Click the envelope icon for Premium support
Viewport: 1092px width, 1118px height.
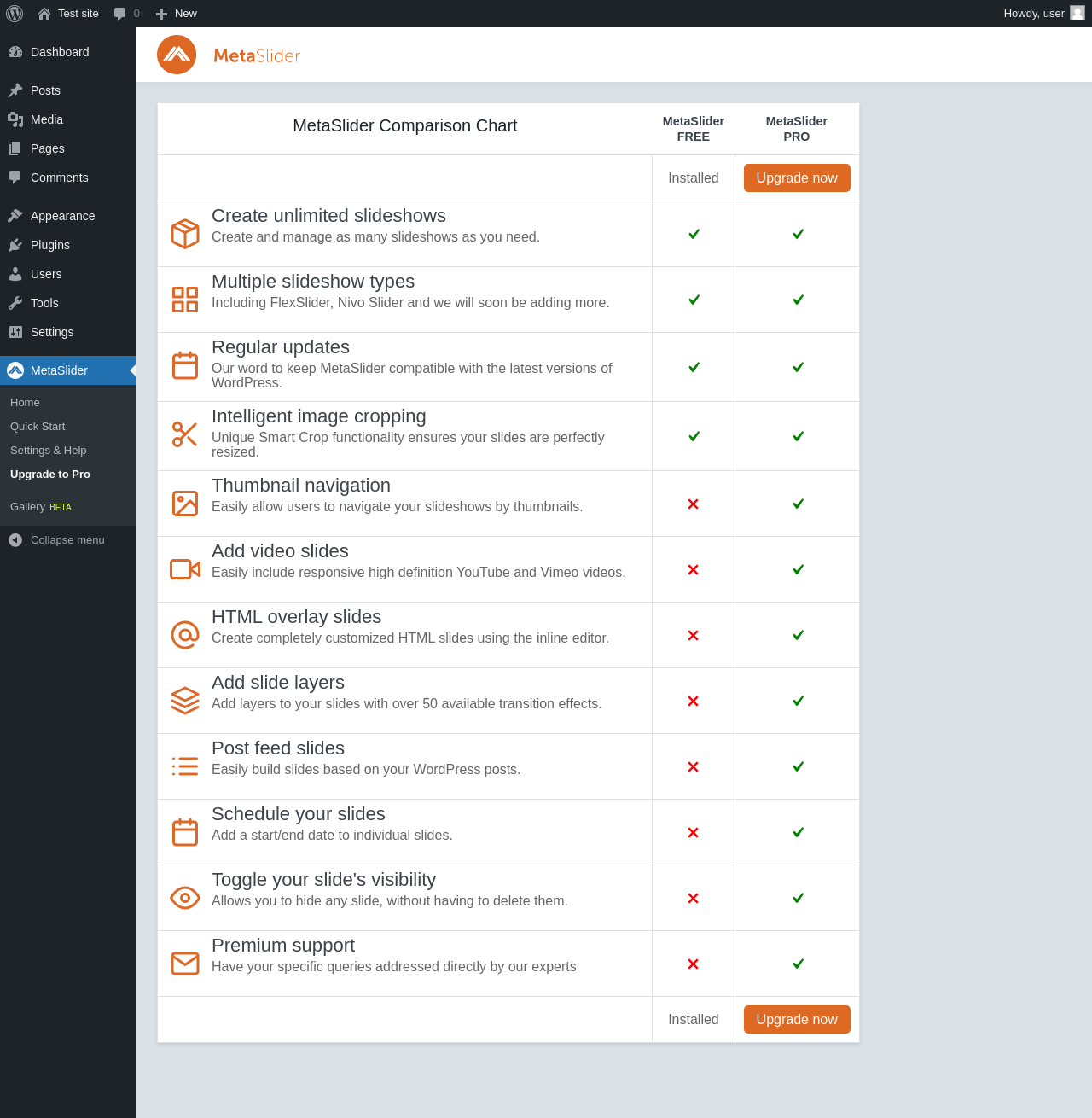185,964
